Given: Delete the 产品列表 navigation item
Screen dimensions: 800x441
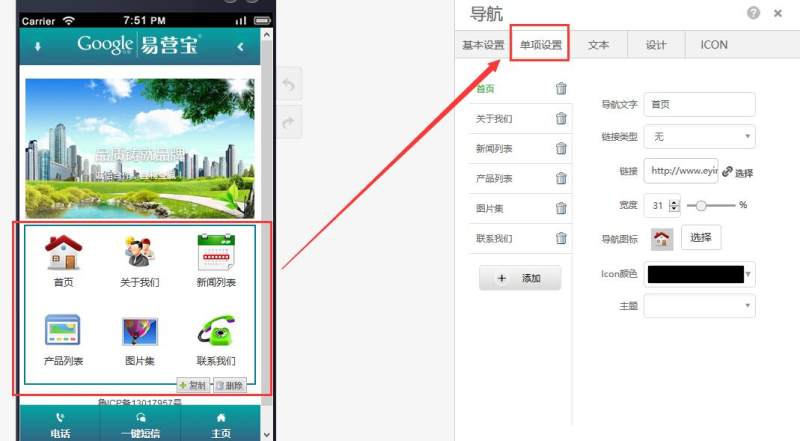Looking at the screenshot, I should [561, 178].
